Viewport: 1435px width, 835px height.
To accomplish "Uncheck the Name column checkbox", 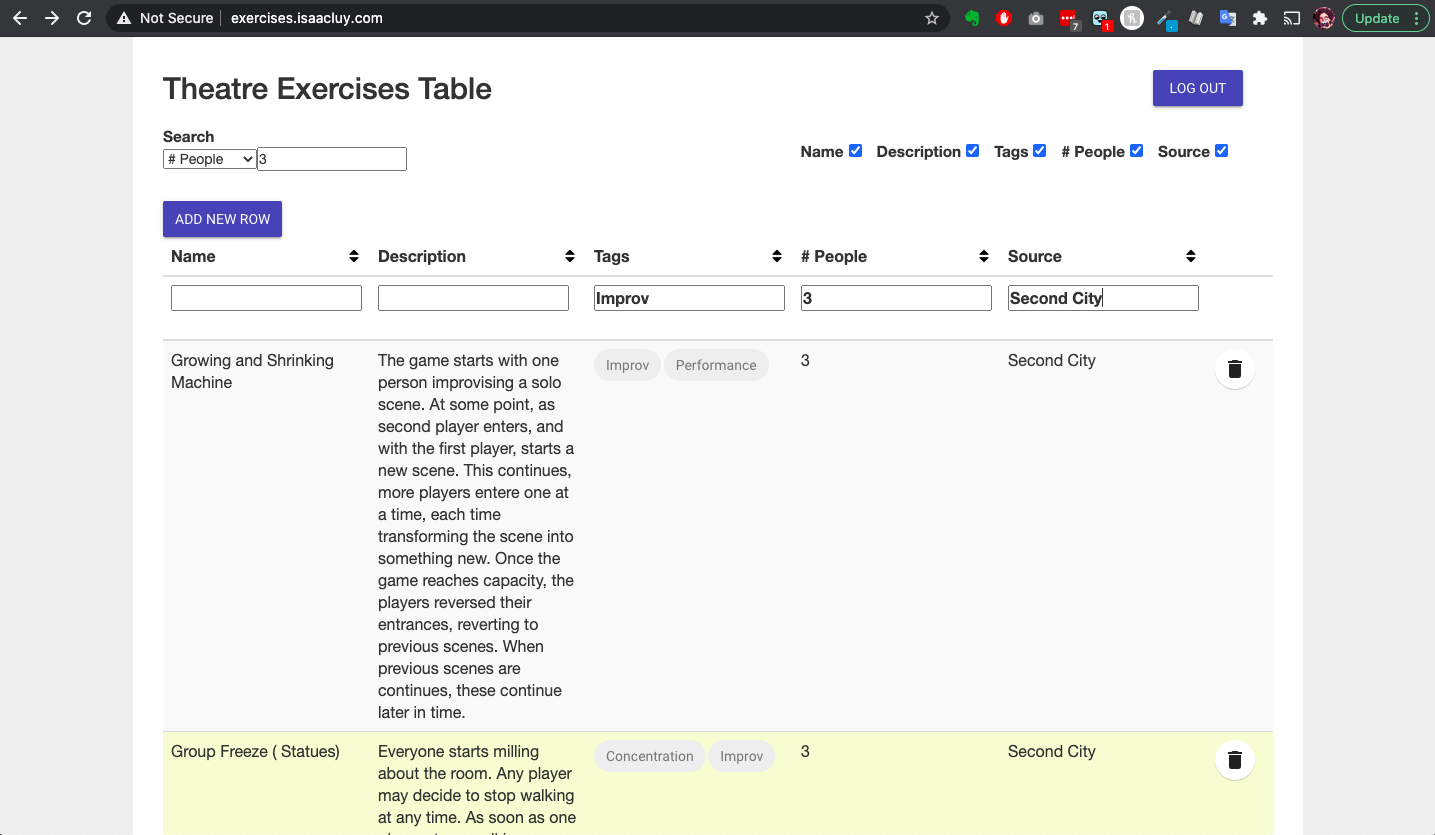I will (855, 151).
